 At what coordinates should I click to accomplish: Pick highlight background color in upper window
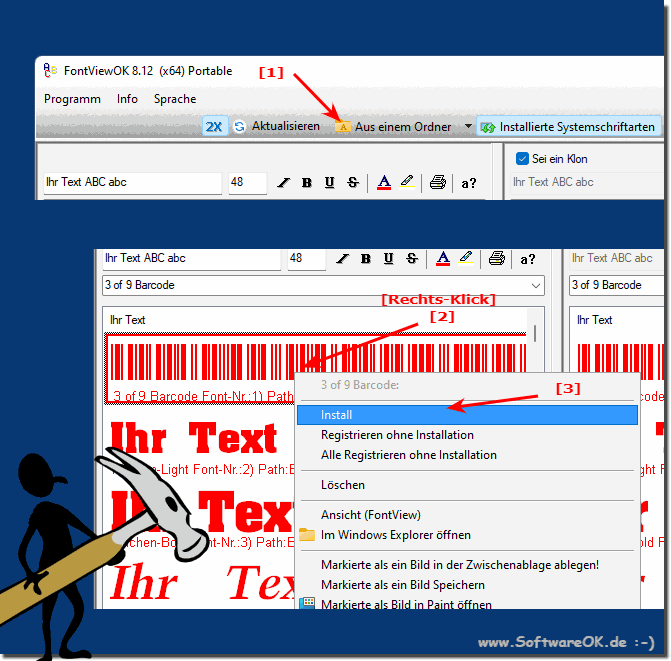407,182
